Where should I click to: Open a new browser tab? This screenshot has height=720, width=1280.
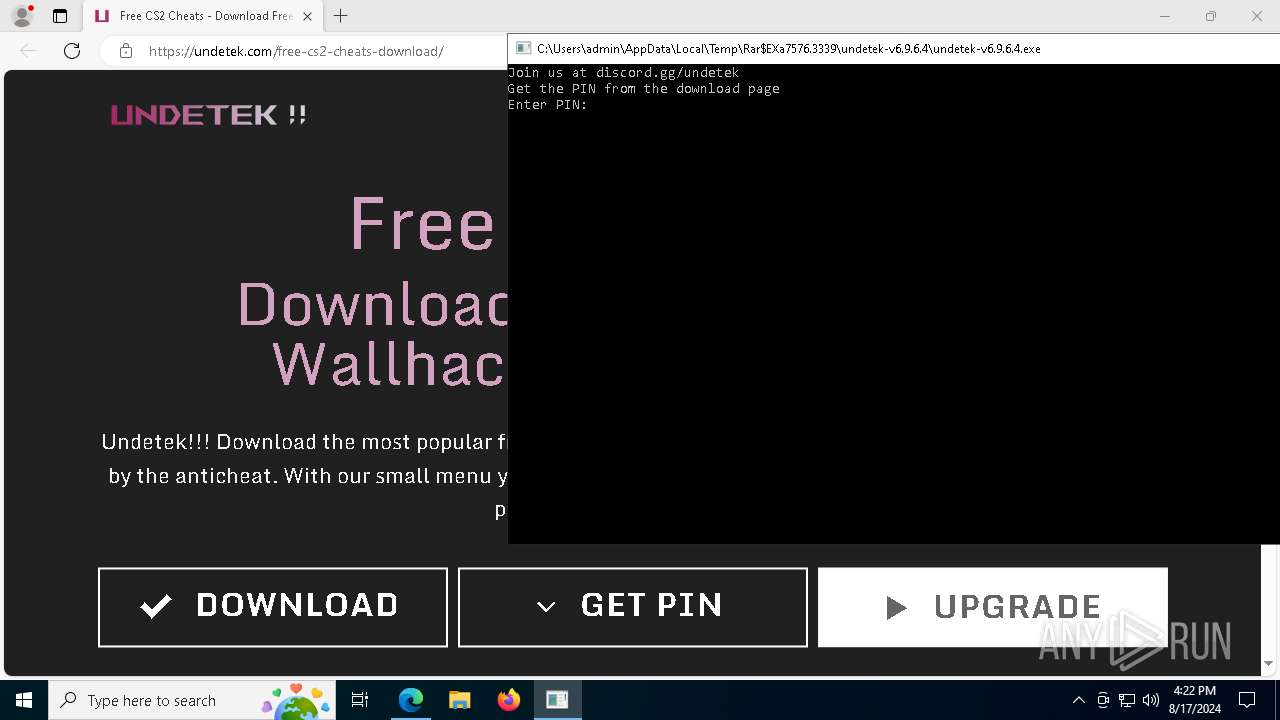(x=341, y=16)
